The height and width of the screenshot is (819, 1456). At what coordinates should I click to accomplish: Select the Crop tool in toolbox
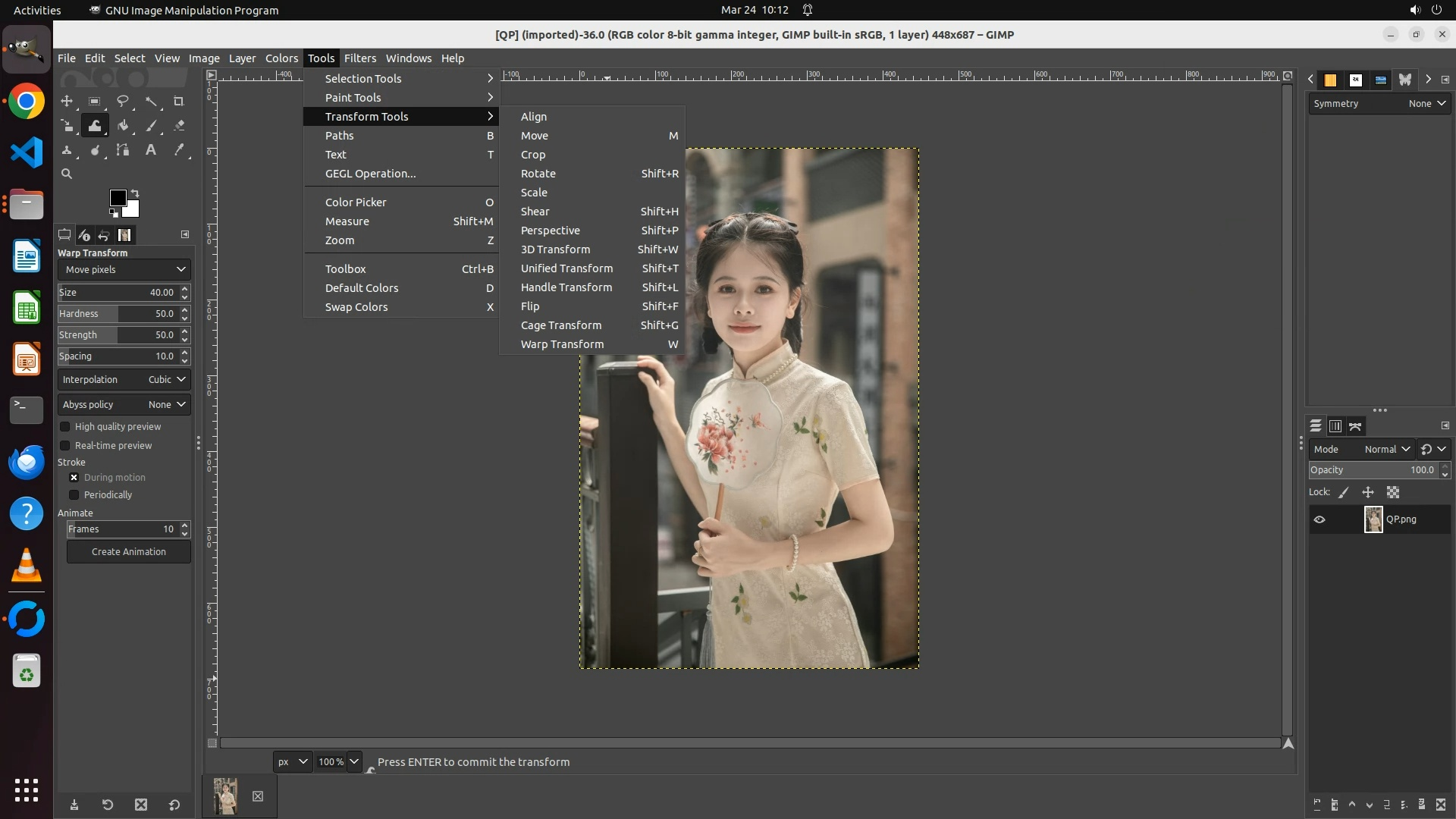[179, 101]
